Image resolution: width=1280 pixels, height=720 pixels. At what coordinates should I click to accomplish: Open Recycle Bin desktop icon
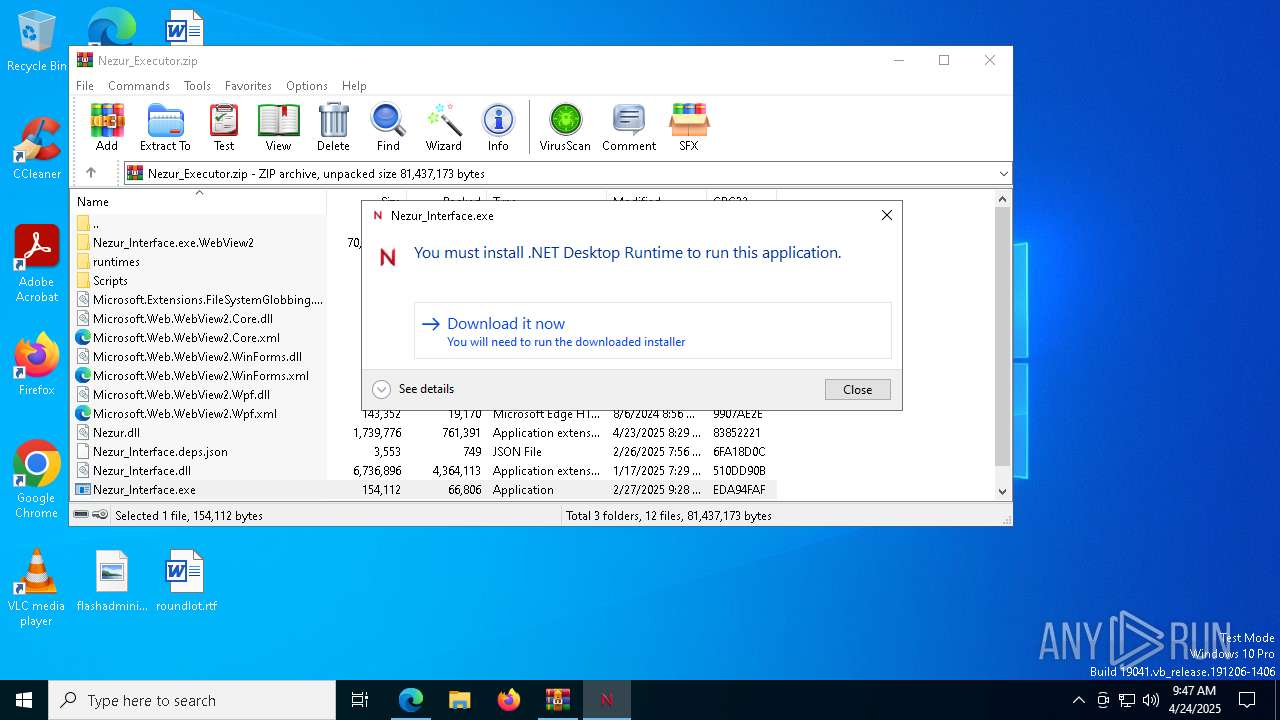coord(37,41)
